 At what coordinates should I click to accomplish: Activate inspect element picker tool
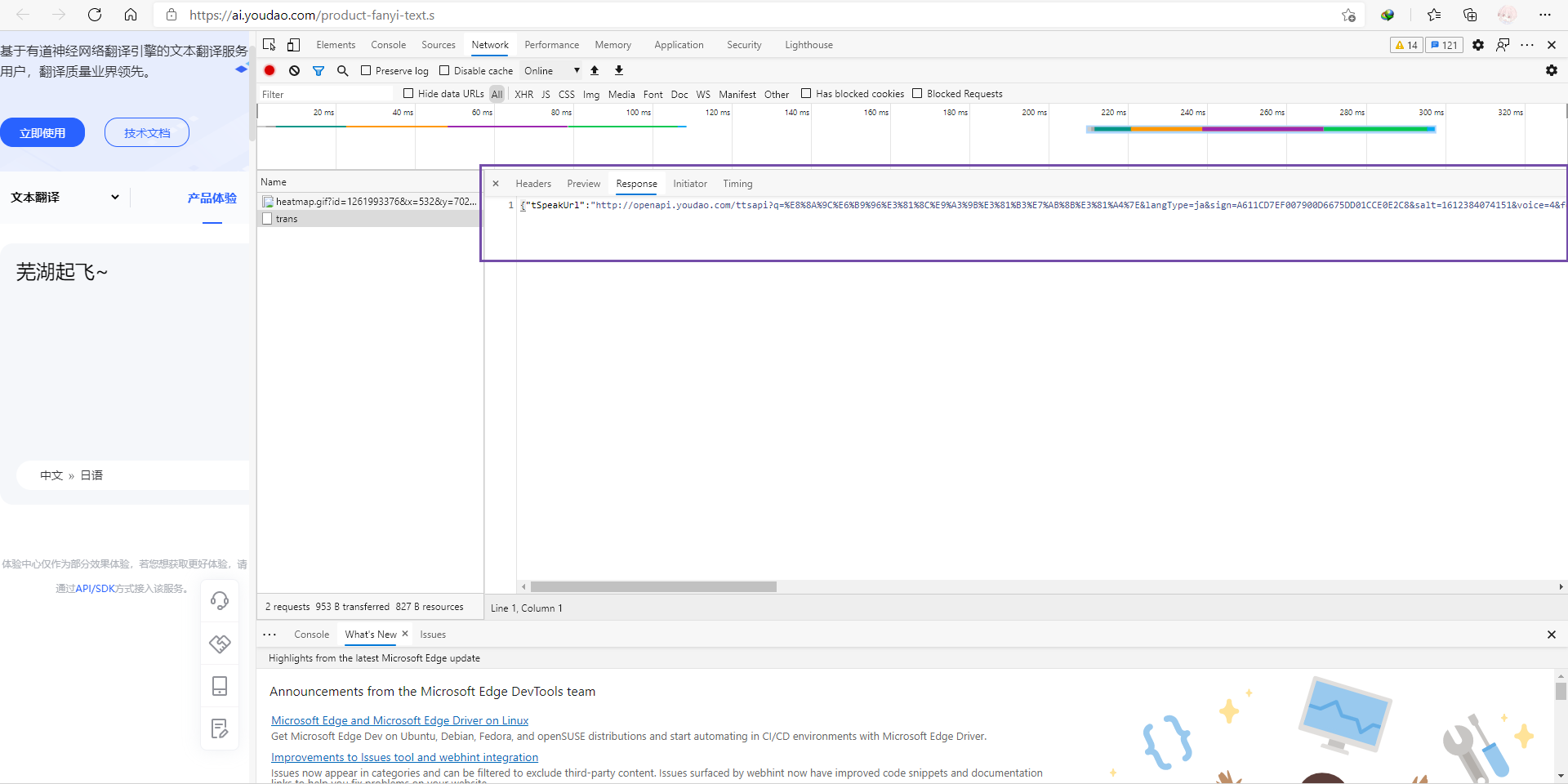click(x=269, y=45)
